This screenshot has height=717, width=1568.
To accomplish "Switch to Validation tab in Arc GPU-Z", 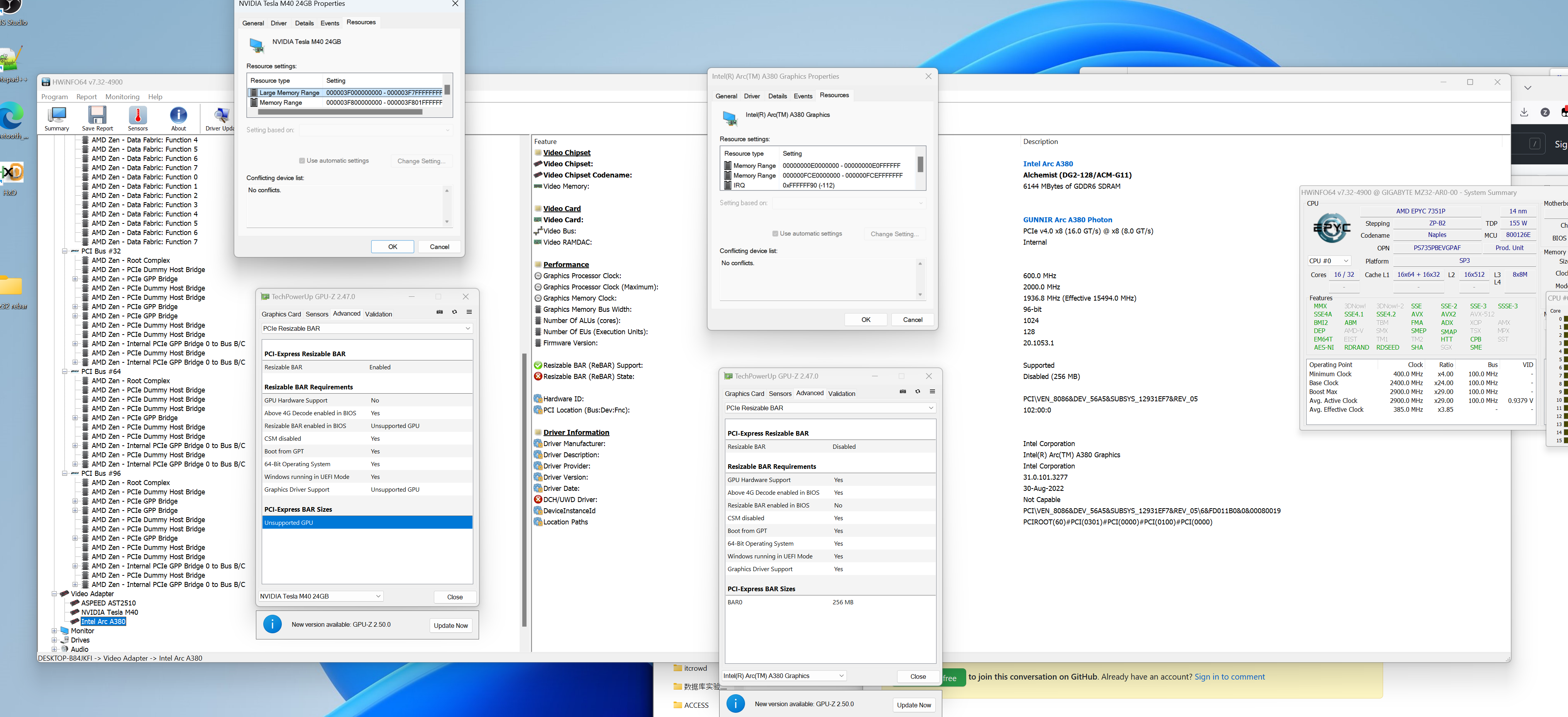I will tap(842, 394).
